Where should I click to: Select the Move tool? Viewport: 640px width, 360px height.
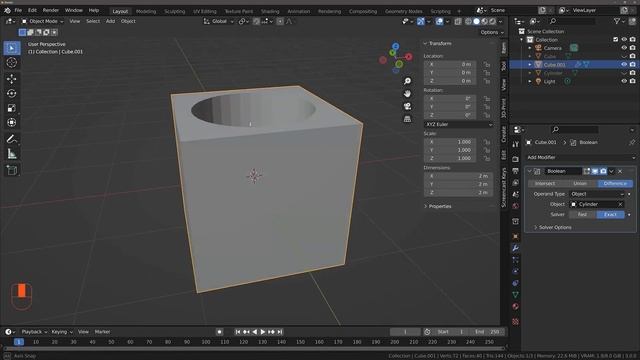(12, 79)
